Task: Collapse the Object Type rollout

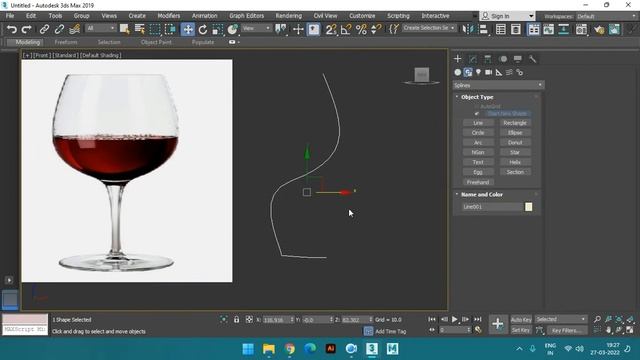Action: tap(477, 97)
